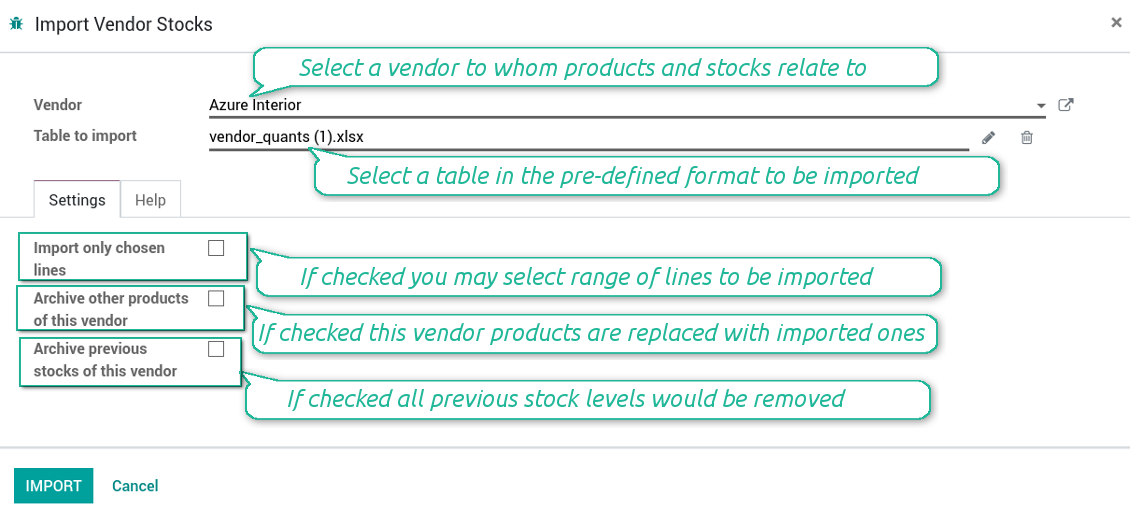Click the Vendor field showing Azure Interior
The height and width of the screenshot is (524, 1130).
600,105
